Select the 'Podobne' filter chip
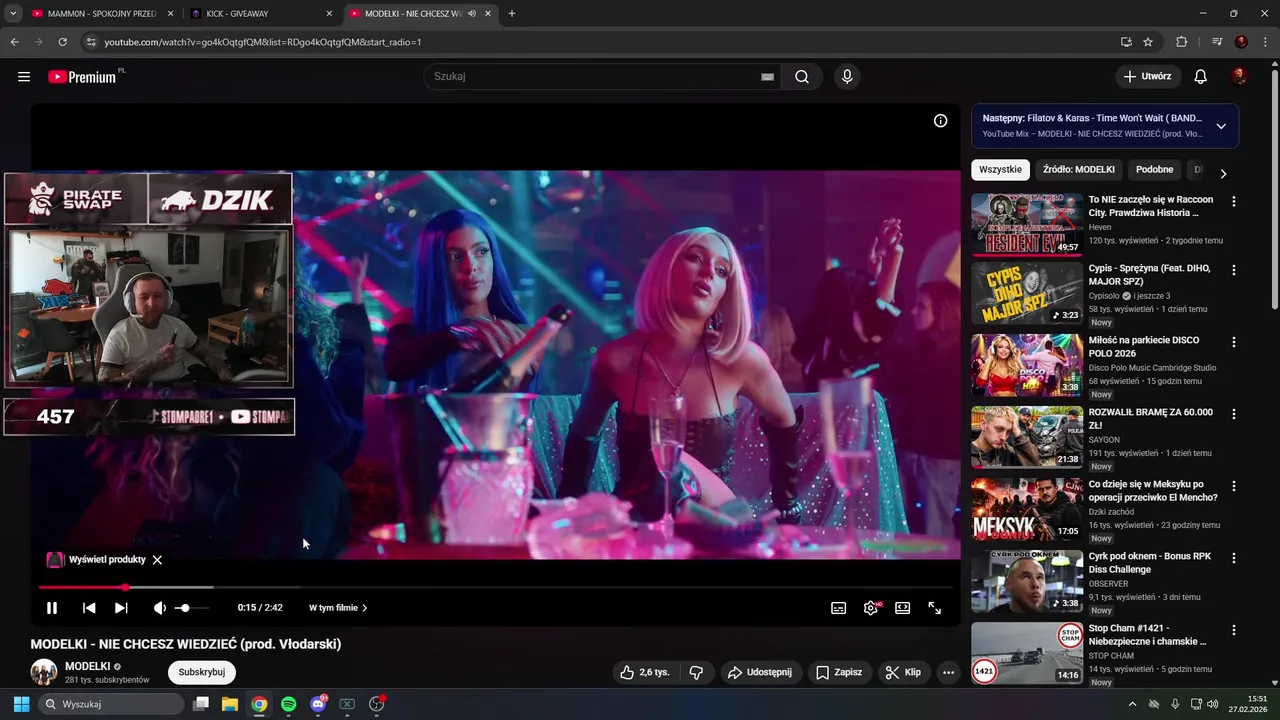 coord(1154,170)
